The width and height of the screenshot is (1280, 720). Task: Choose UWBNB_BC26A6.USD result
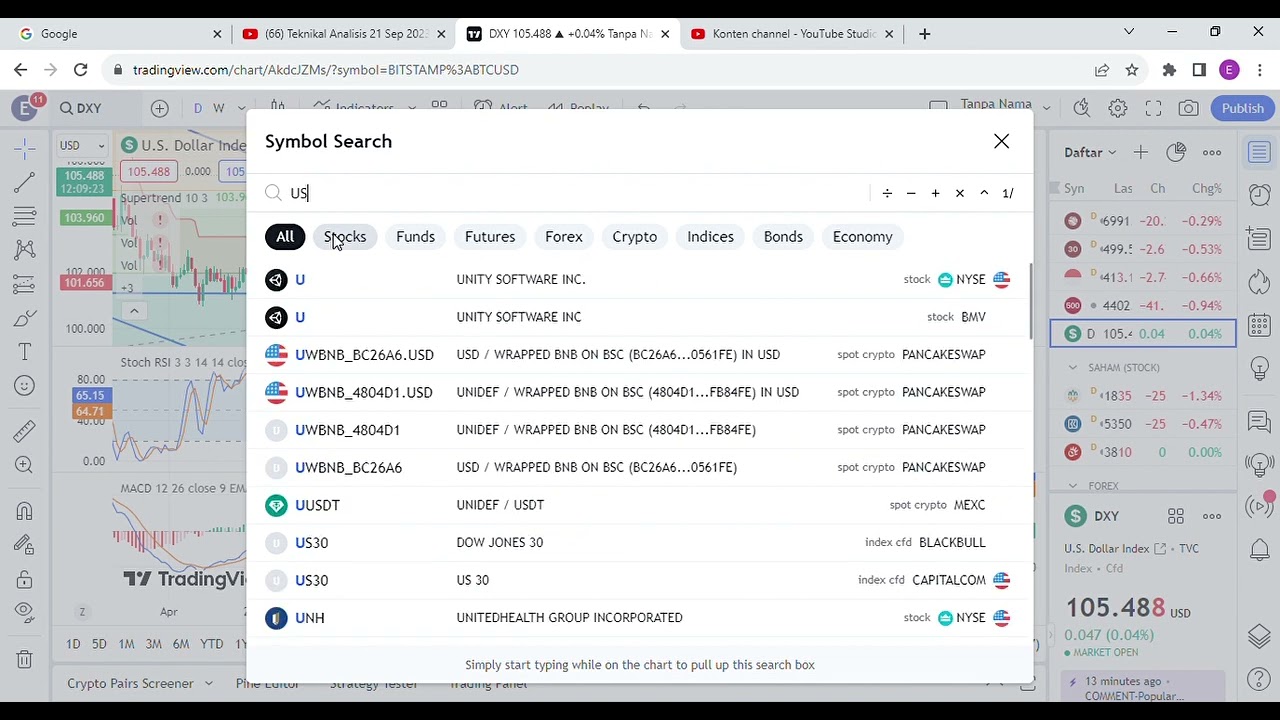[x=640, y=354]
